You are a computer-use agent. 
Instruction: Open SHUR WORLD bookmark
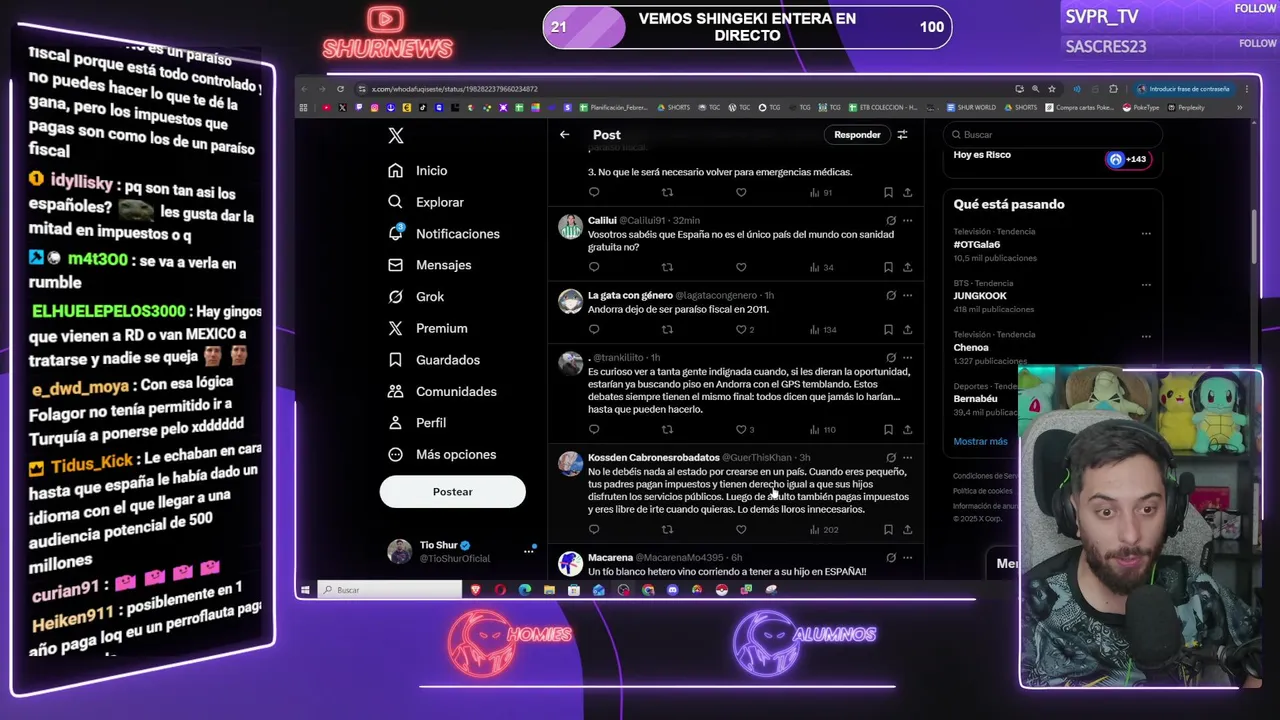pyautogui.click(x=971, y=107)
